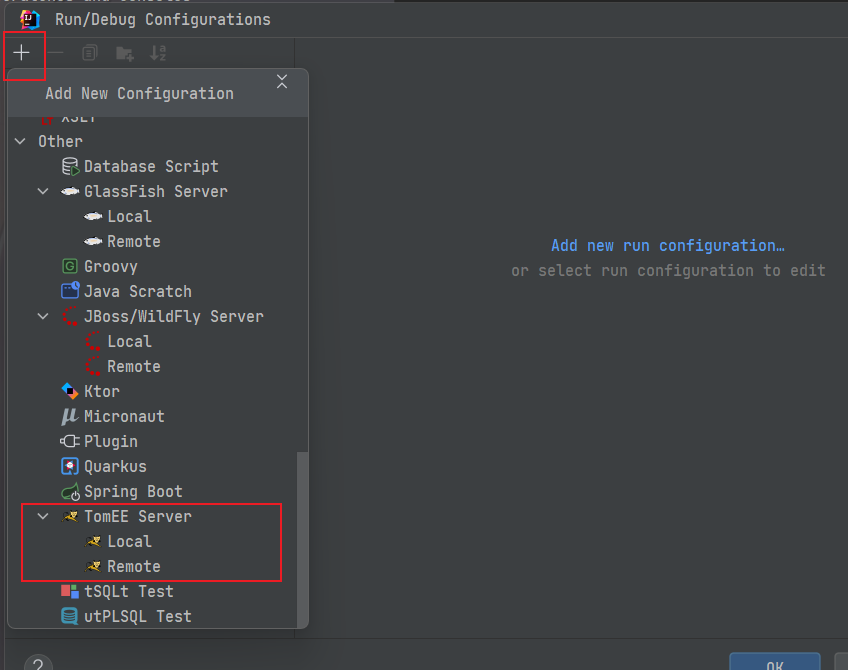Click the TomEE Server cat icon
Image resolution: width=848 pixels, height=670 pixels.
(x=70, y=516)
